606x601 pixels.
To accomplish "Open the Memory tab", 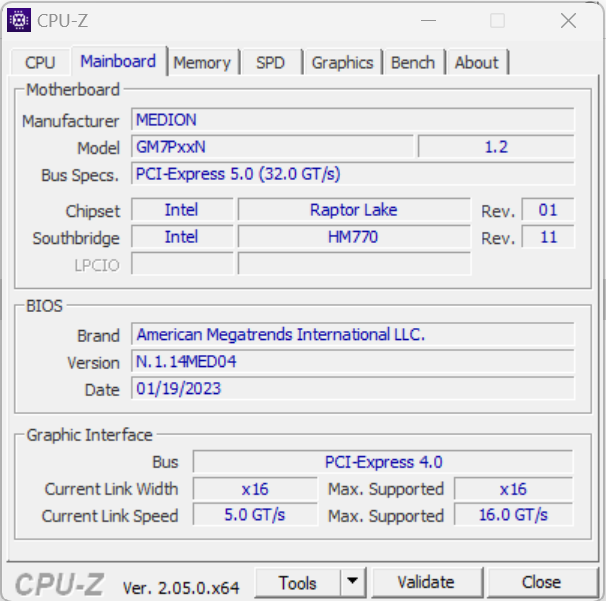I will pyautogui.click(x=202, y=62).
